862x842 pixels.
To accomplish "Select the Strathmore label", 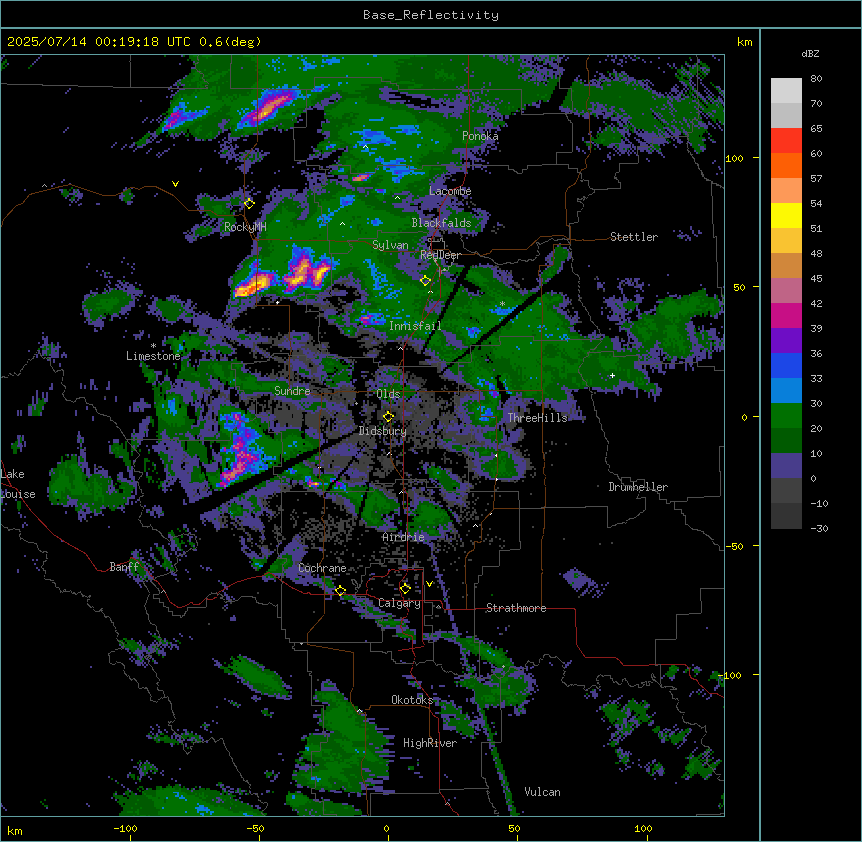I will click(516, 608).
